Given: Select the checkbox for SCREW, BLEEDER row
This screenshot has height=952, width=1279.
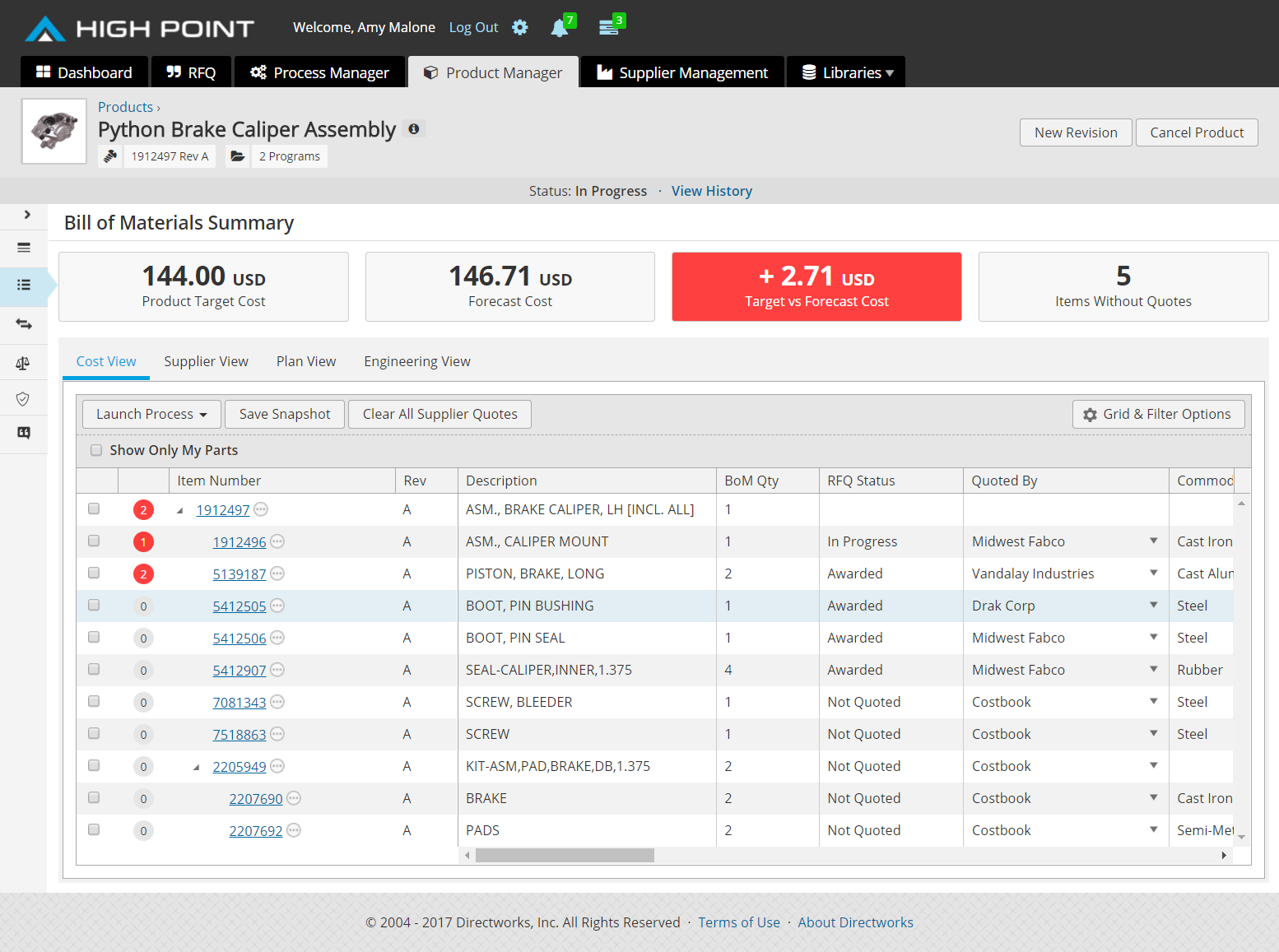Looking at the screenshot, I should (94, 701).
